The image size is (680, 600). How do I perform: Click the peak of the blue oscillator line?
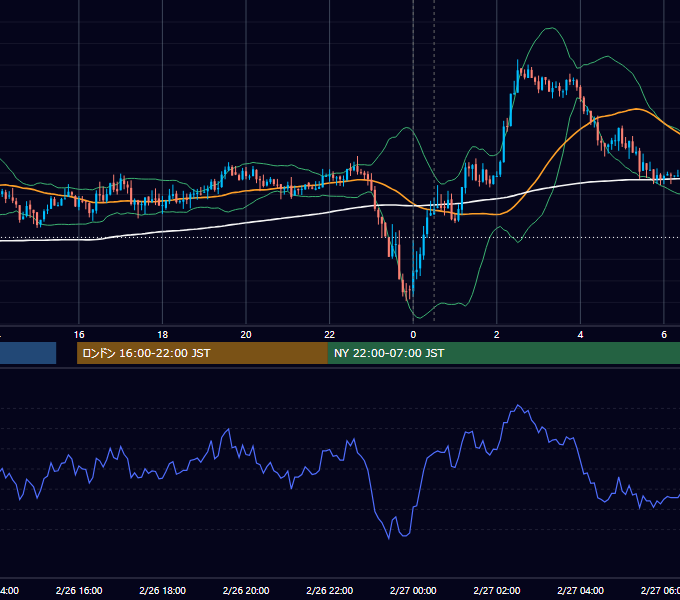(518, 405)
